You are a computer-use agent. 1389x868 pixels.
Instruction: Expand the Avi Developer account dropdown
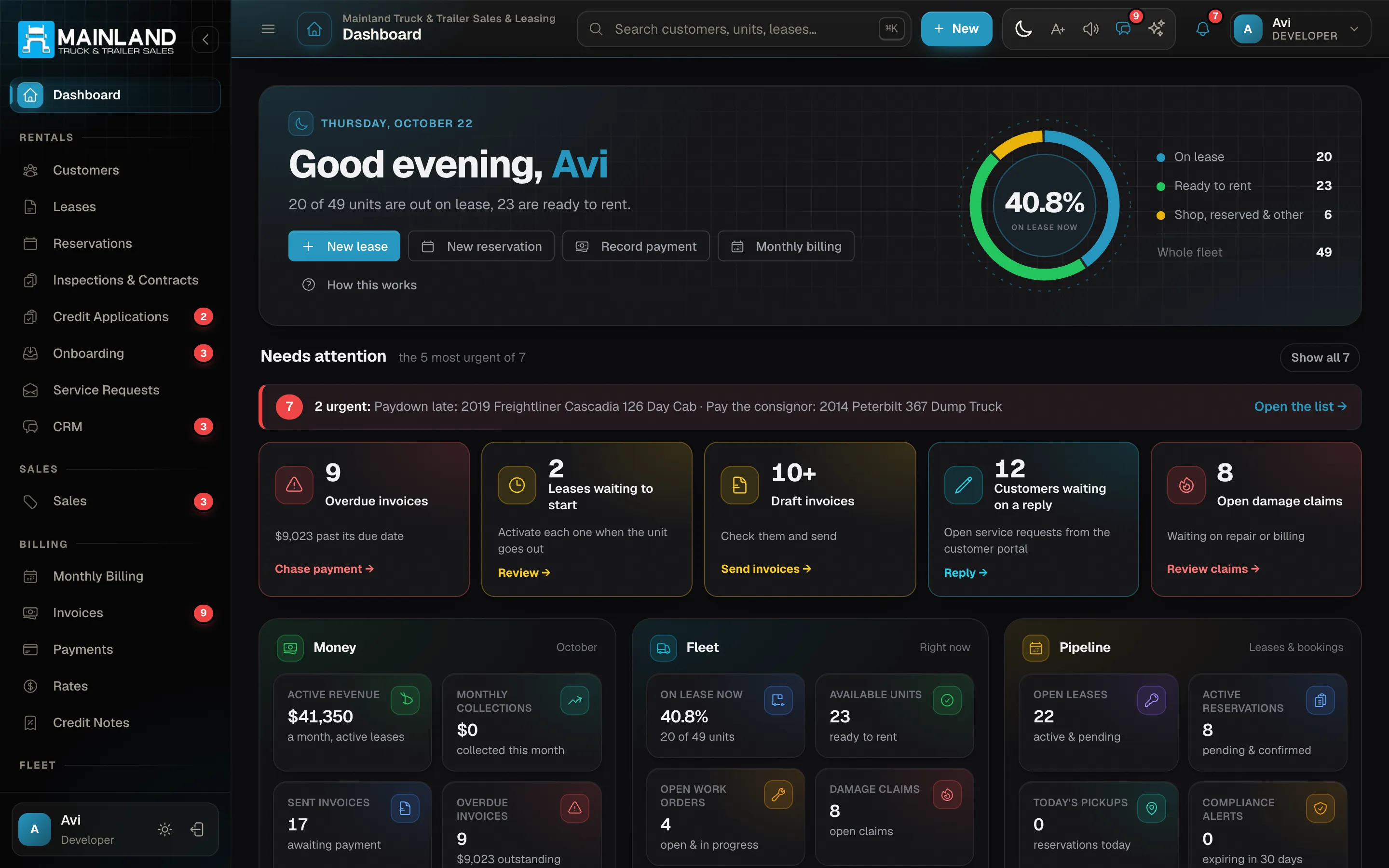[x=1300, y=29]
